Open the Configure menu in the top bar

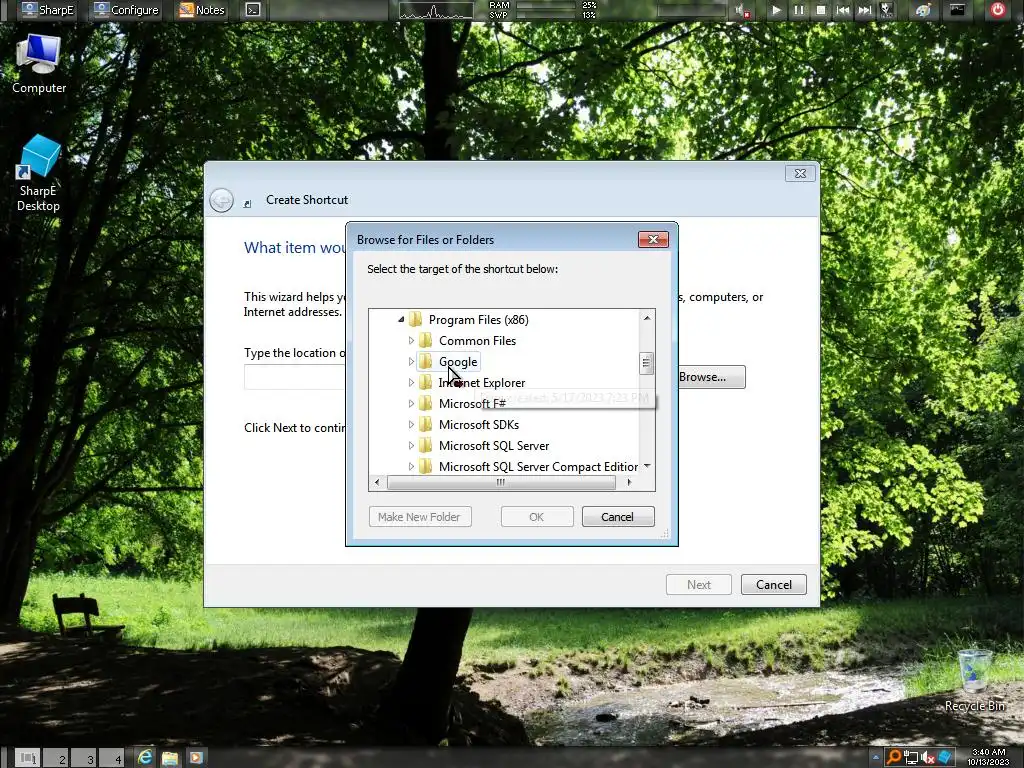pyautogui.click(x=126, y=10)
